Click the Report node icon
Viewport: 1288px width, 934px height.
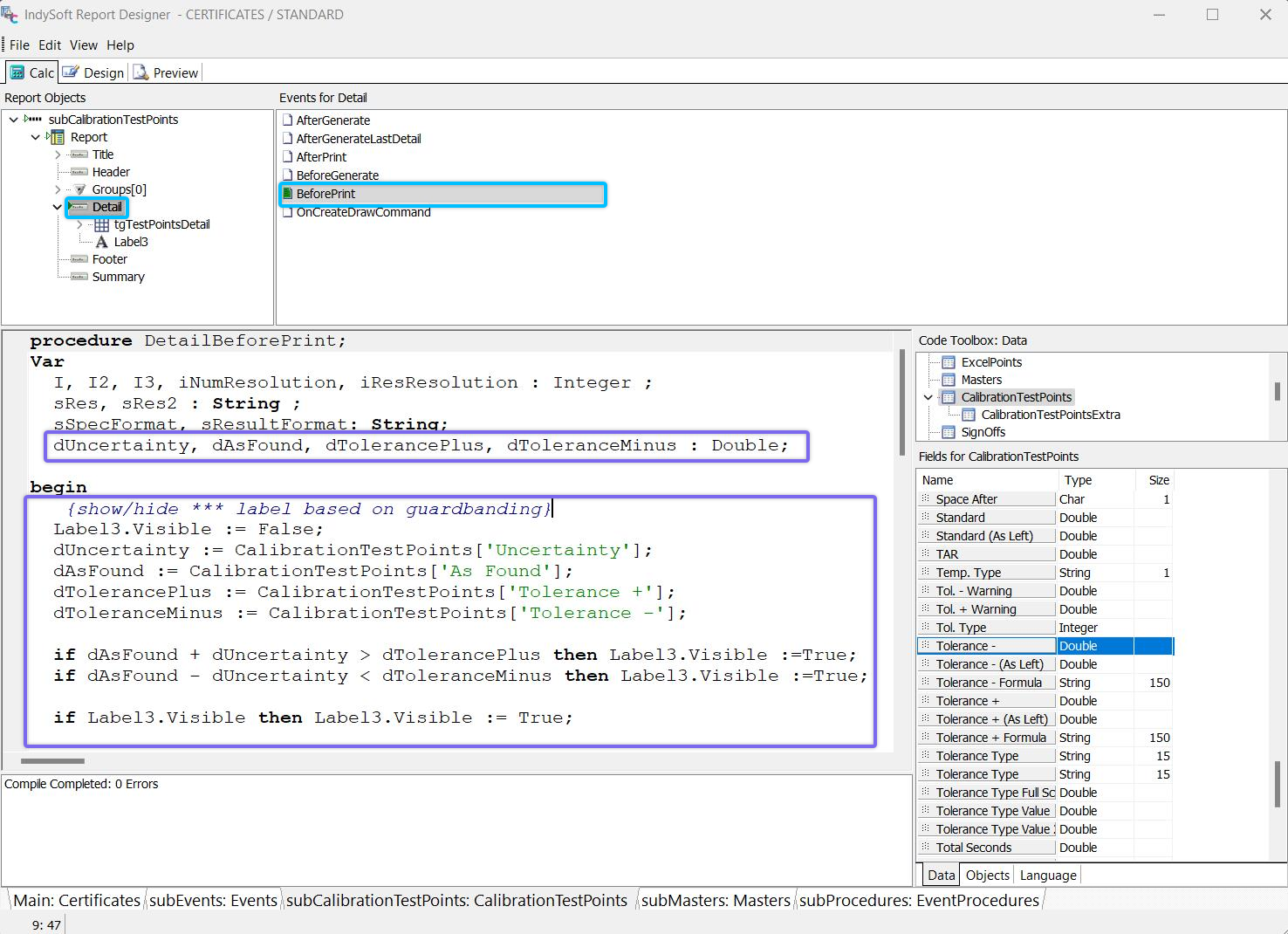pos(57,137)
